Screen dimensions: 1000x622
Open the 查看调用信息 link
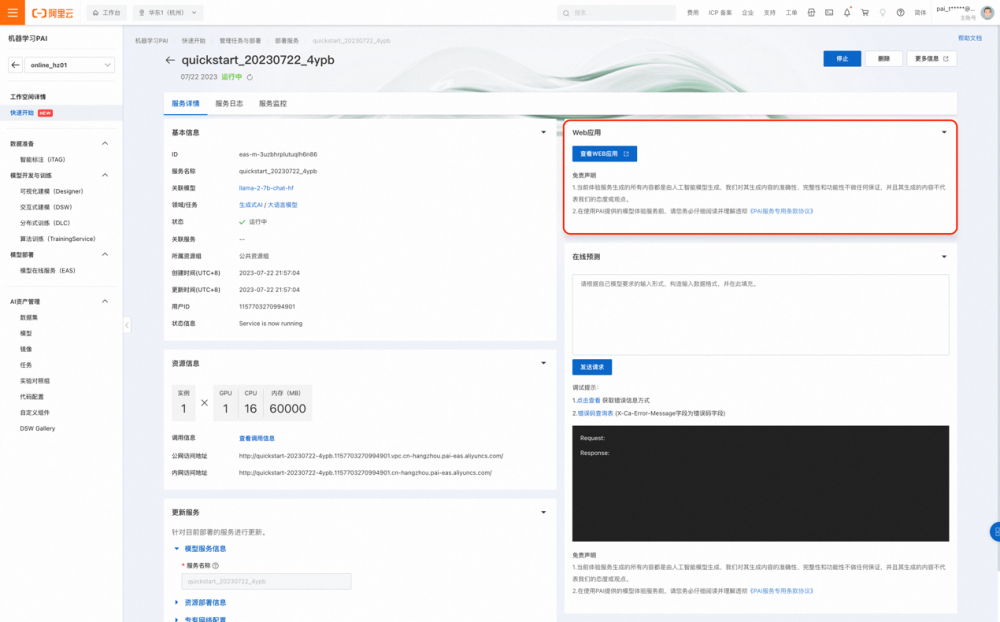tap(256, 438)
